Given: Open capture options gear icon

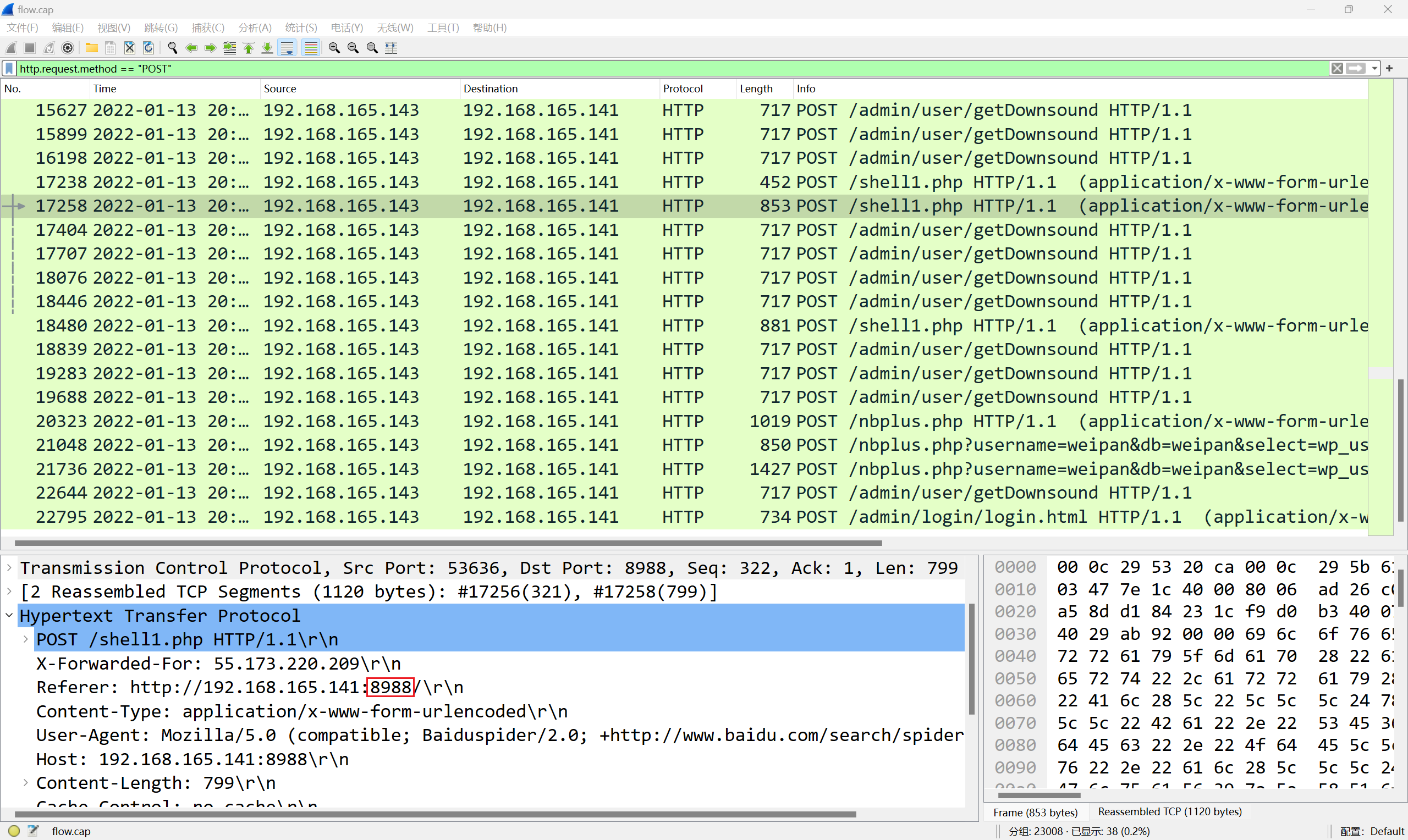Looking at the screenshot, I should click(68, 48).
